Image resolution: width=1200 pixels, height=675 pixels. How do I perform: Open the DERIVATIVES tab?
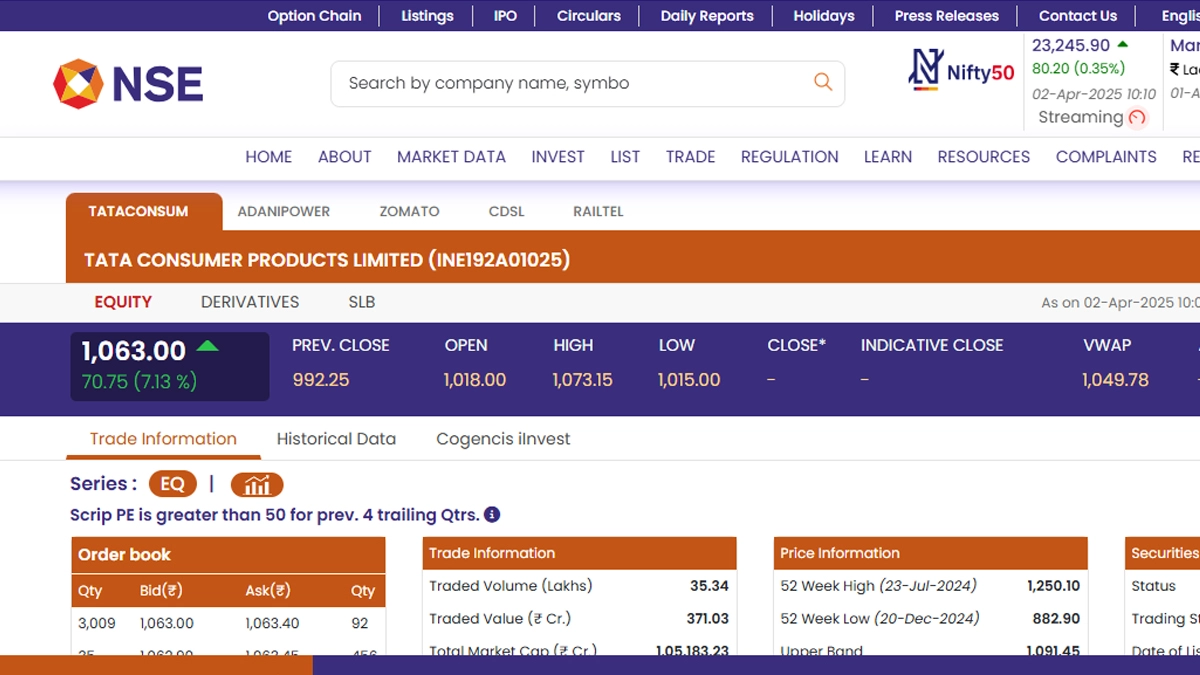(x=250, y=302)
